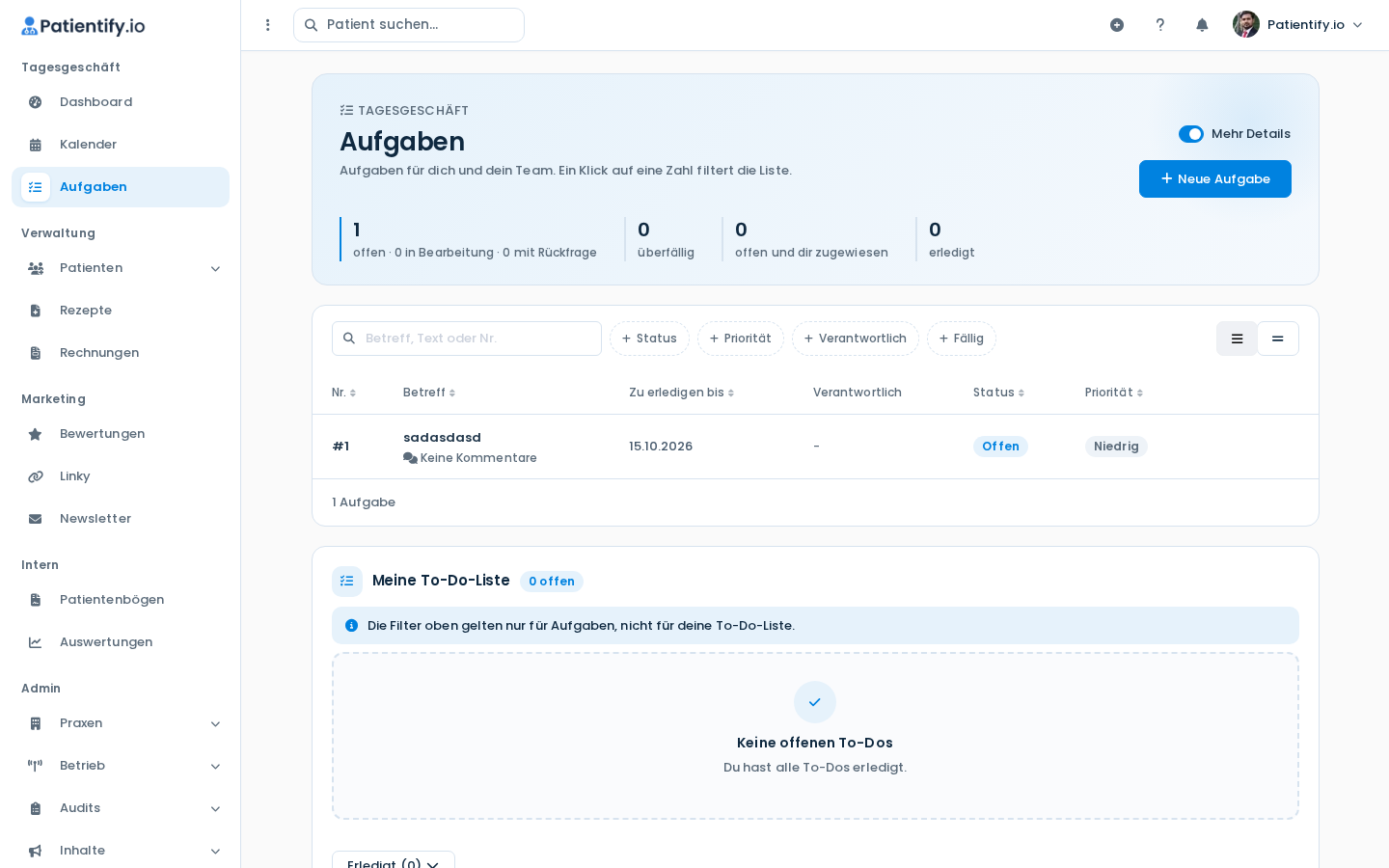Image resolution: width=1389 pixels, height=868 pixels.
Task: Open the Verantwortlich filter
Action: pos(856,339)
